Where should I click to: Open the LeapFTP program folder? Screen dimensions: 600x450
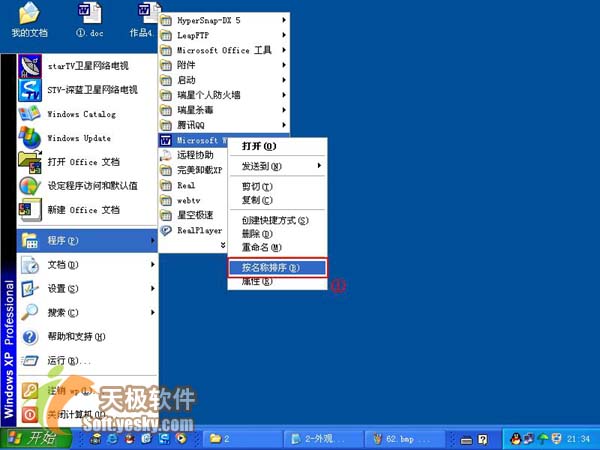224,35
